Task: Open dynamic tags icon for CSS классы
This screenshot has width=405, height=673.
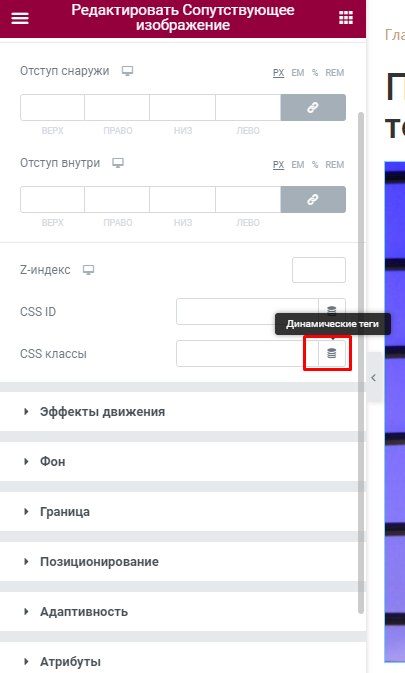Action: tap(332, 353)
